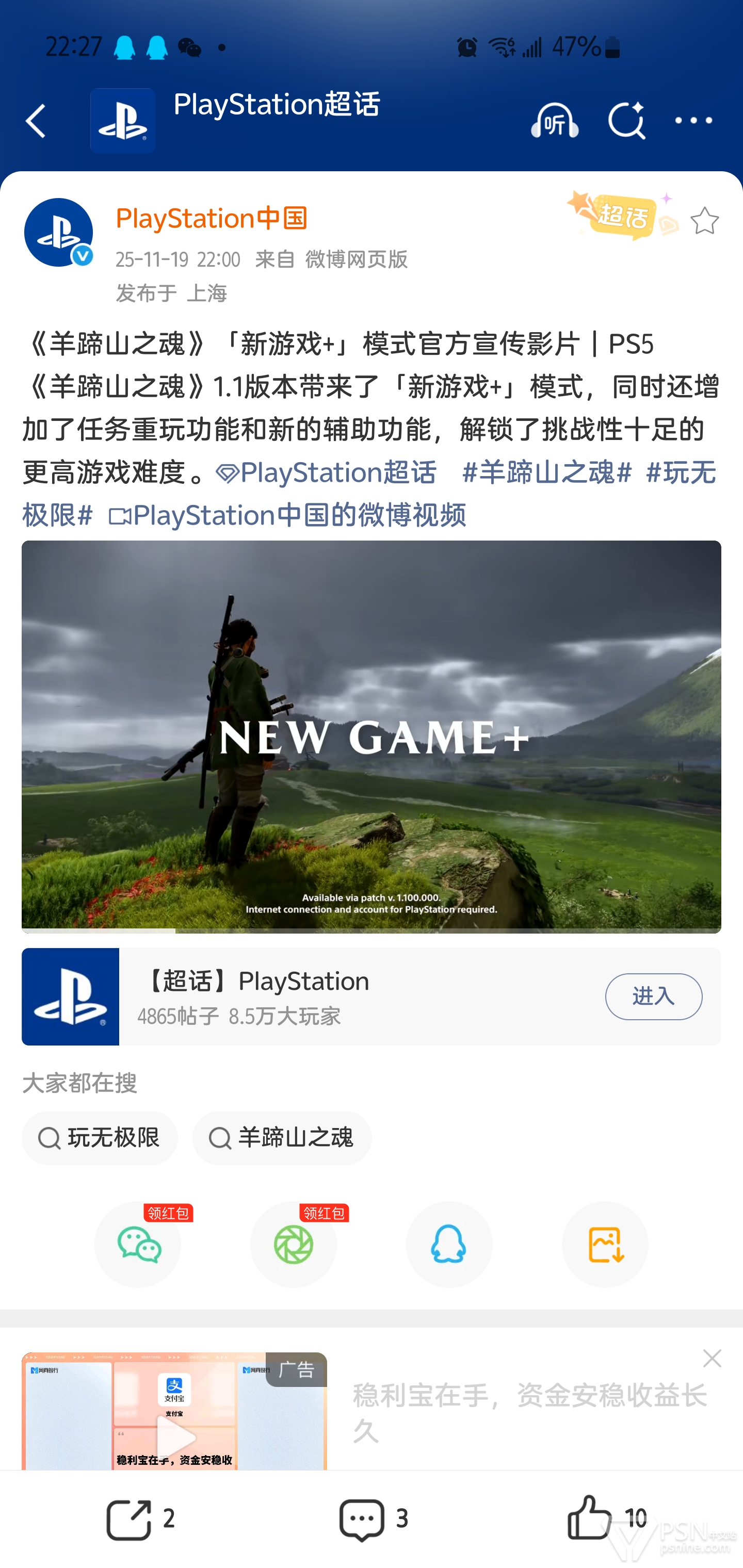Screen dimensions: 743x1568
Task: Search 羊蹄山之魂 suggestion chip
Action: click(x=282, y=1138)
